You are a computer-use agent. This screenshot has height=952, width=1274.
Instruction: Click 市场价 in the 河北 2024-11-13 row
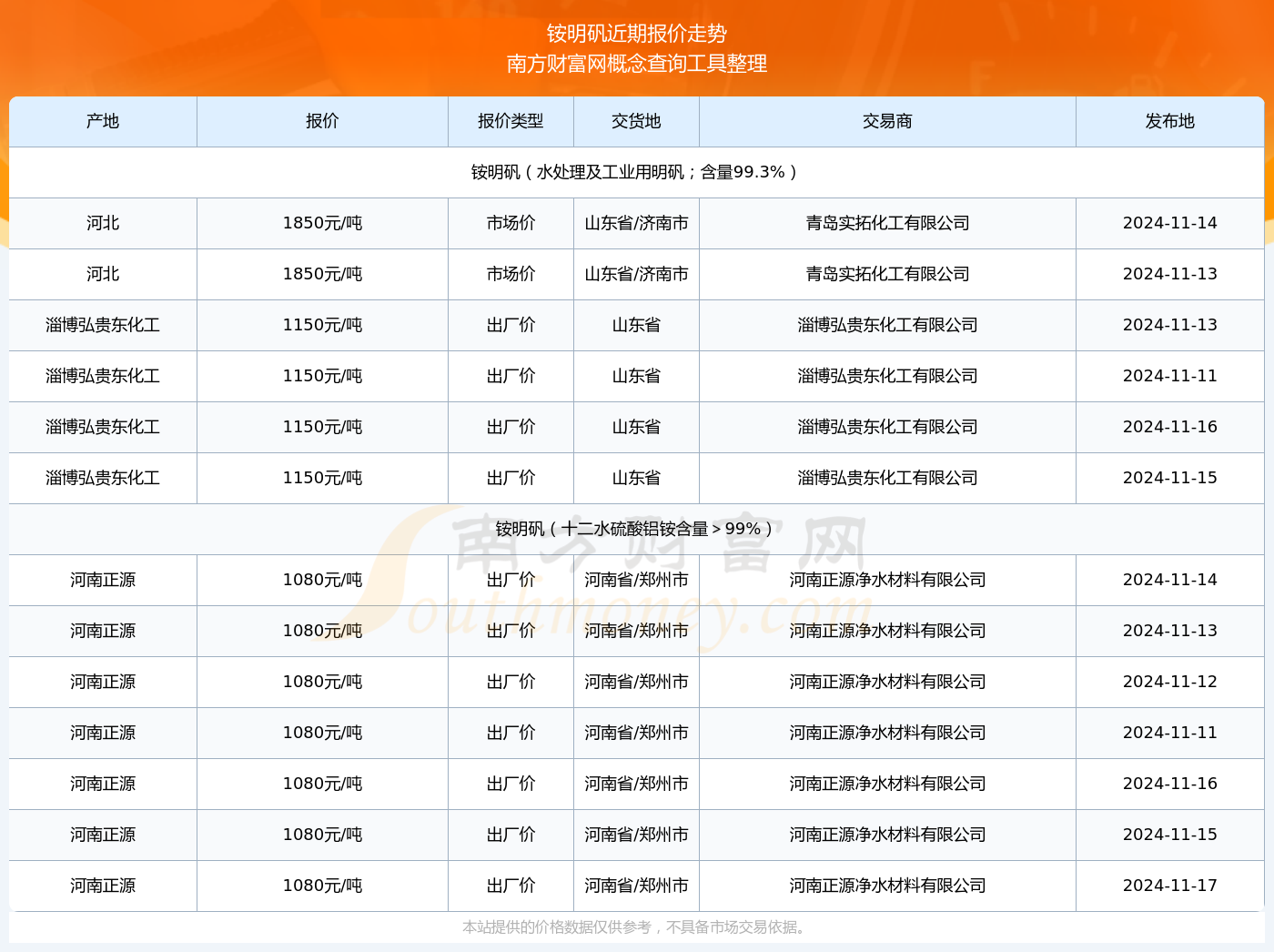(x=511, y=274)
